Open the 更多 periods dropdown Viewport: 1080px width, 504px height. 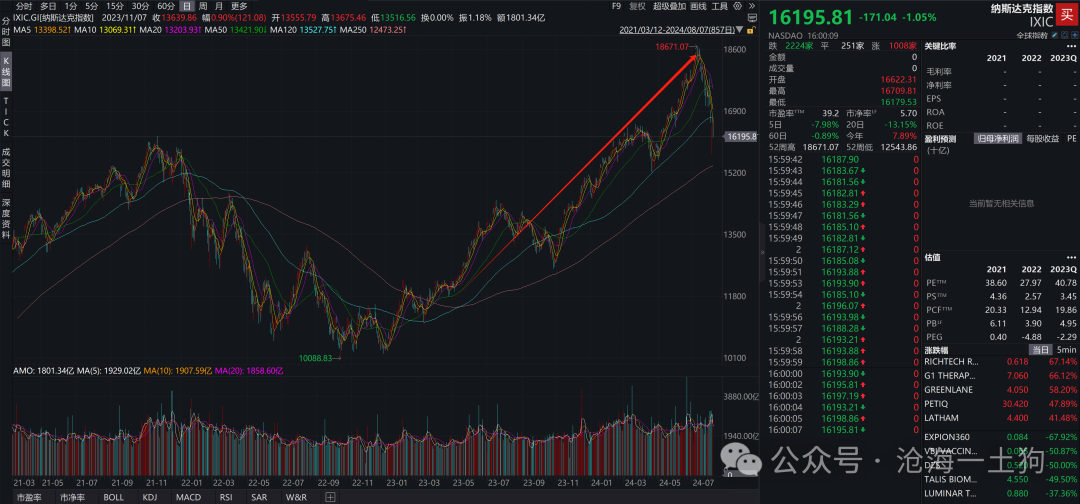[239, 6]
